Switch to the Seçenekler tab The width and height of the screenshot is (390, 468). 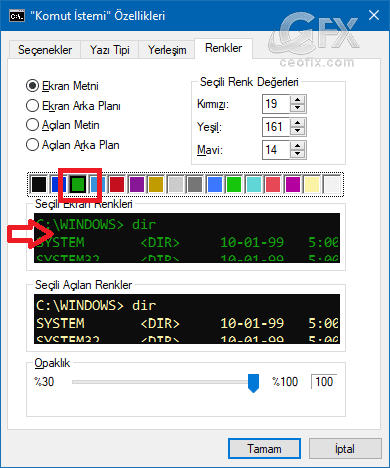[45, 50]
